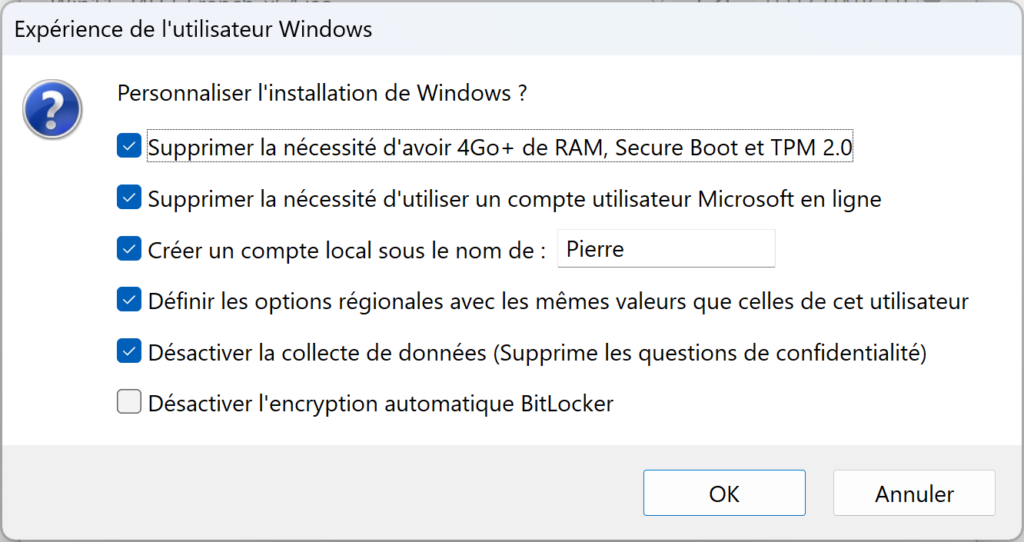Click the 'Personnaliser l'installation de Windows ?' heading
Screen dimensions: 1024x542
pyautogui.click(x=322, y=93)
